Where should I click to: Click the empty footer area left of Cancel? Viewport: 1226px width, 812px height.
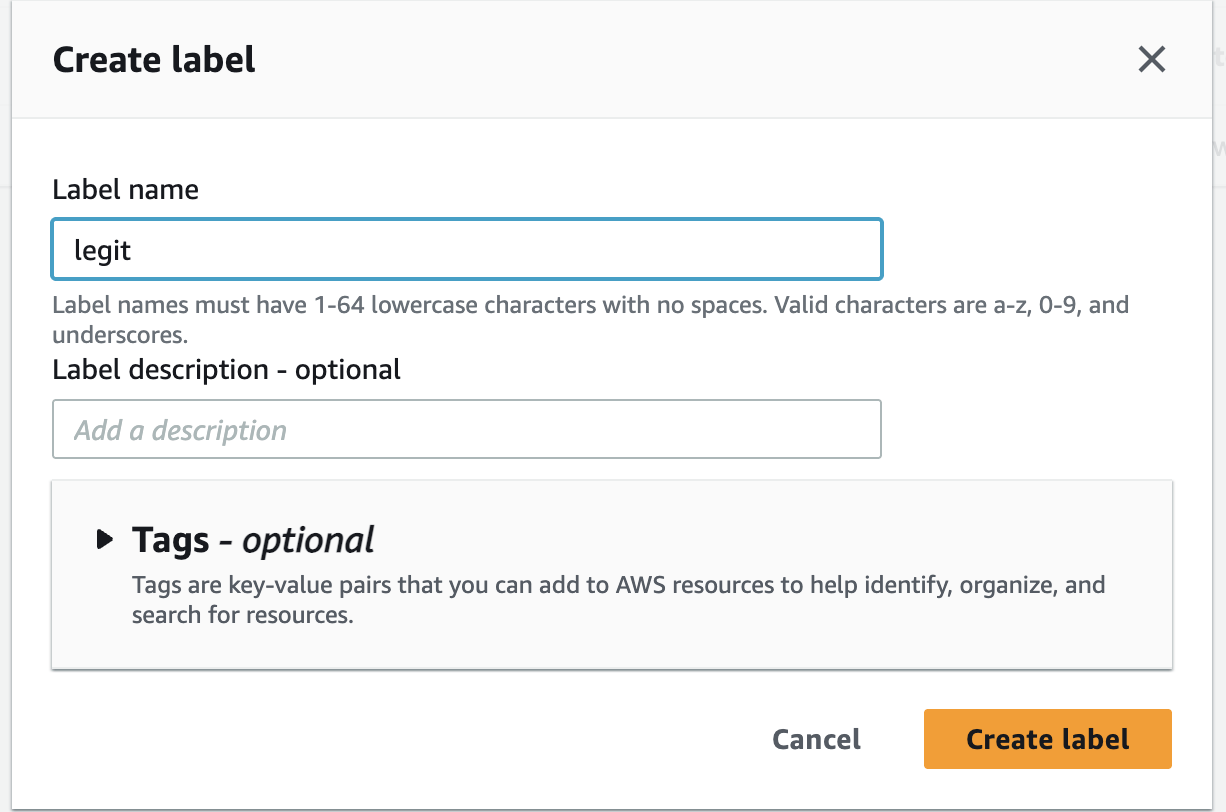point(400,740)
